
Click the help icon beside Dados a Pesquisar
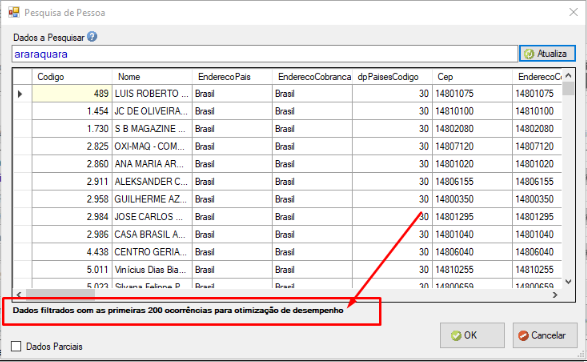(x=92, y=37)
